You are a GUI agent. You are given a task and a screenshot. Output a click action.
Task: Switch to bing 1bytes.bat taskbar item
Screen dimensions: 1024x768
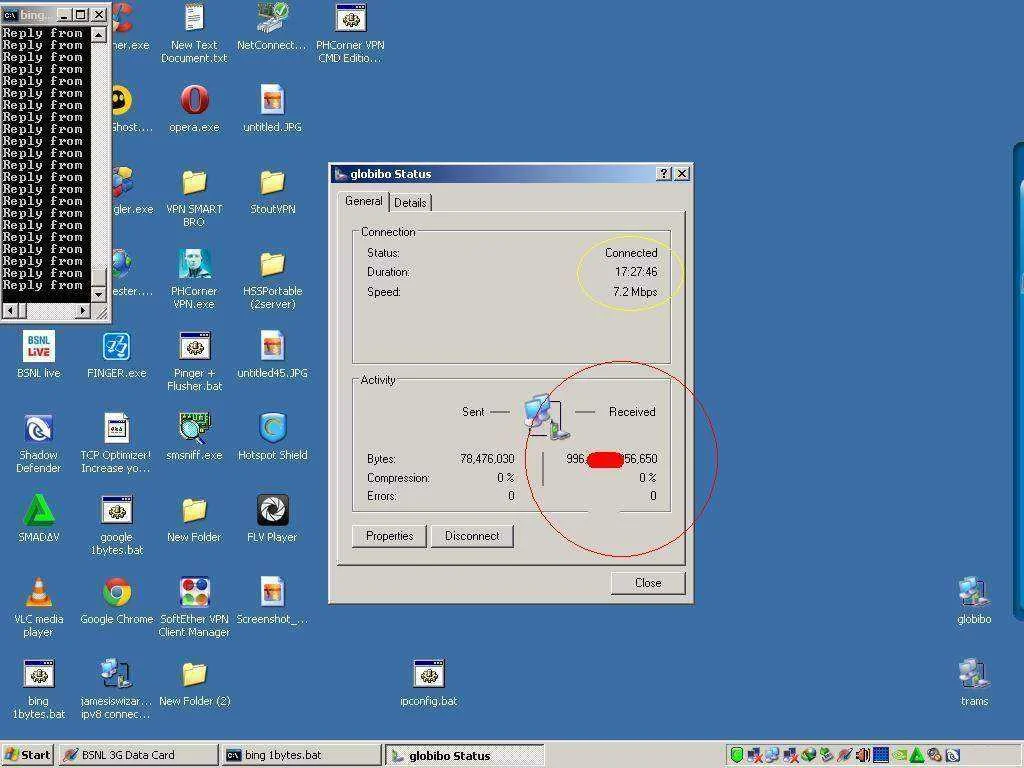[x=301, y=756]
